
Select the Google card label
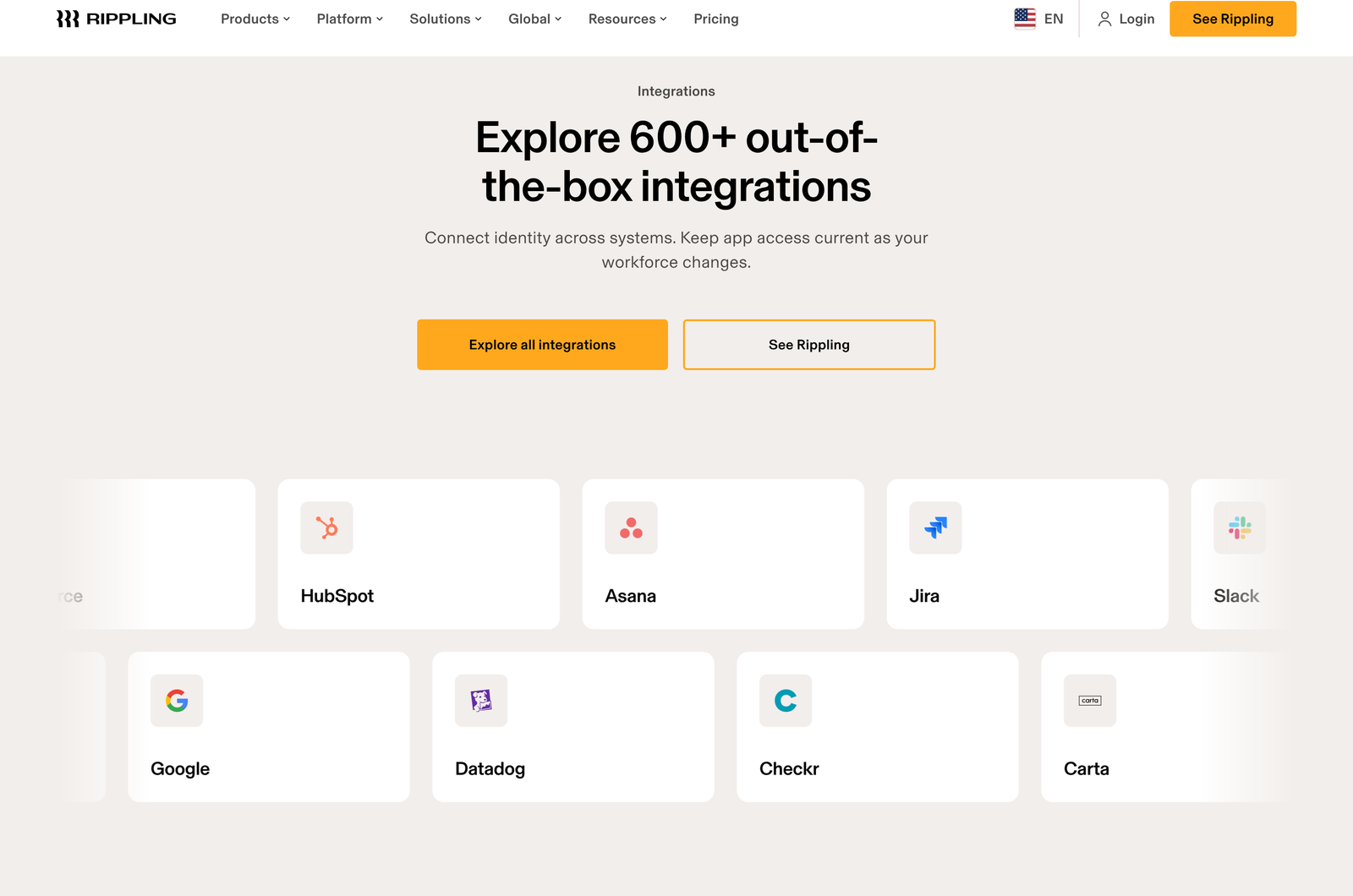coord(180,768)
